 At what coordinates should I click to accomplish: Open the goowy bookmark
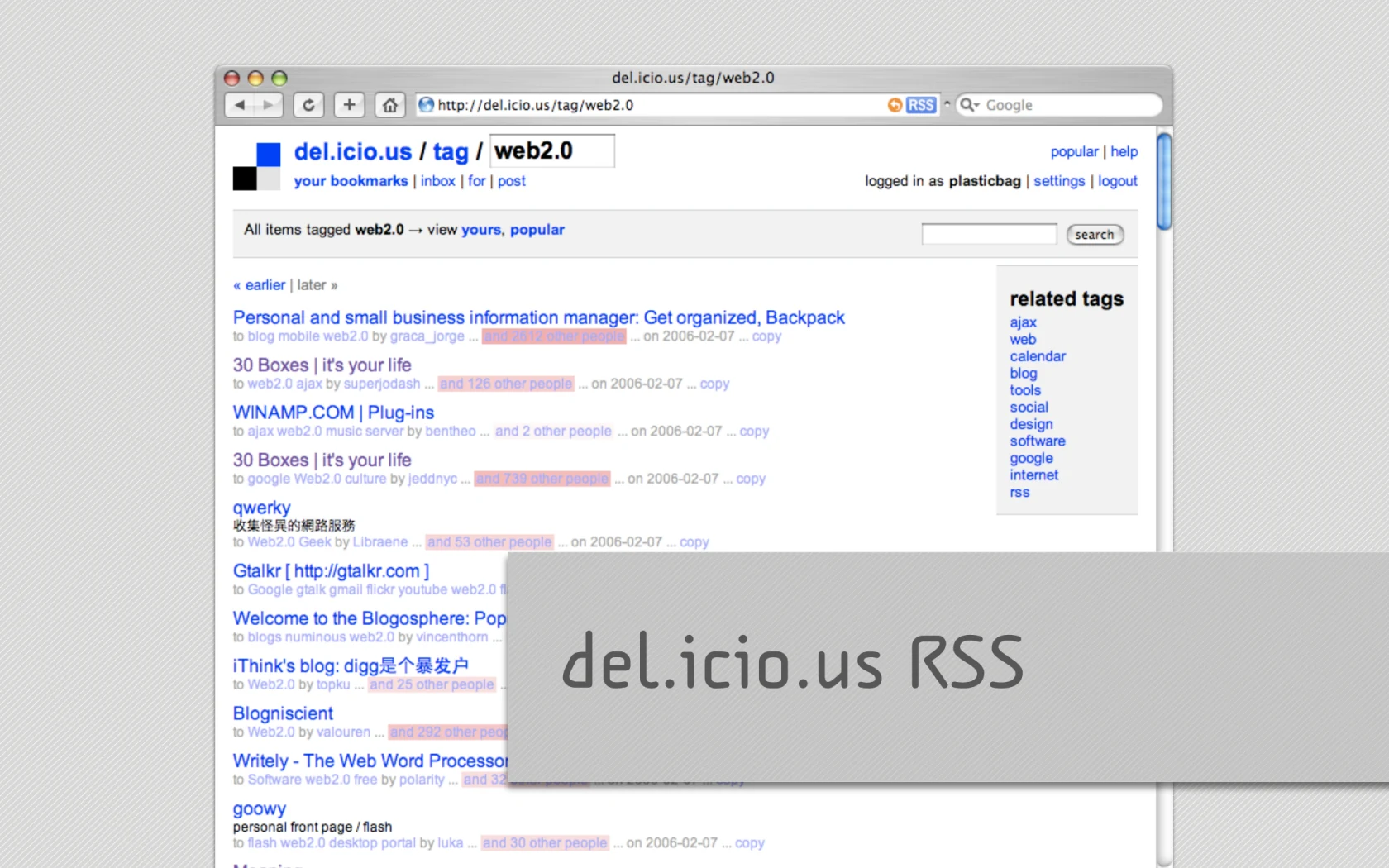(259, 808)
